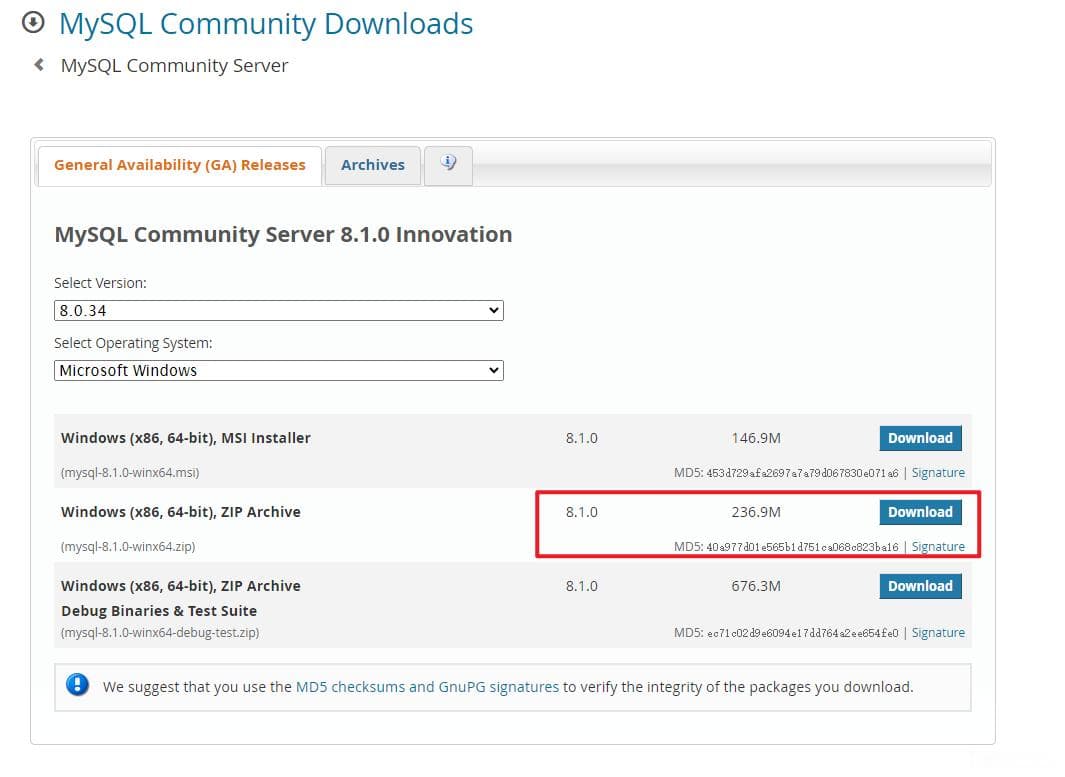
Task: Open the MySQL Community Downloads heading link
Action: [x=266, y=24]
